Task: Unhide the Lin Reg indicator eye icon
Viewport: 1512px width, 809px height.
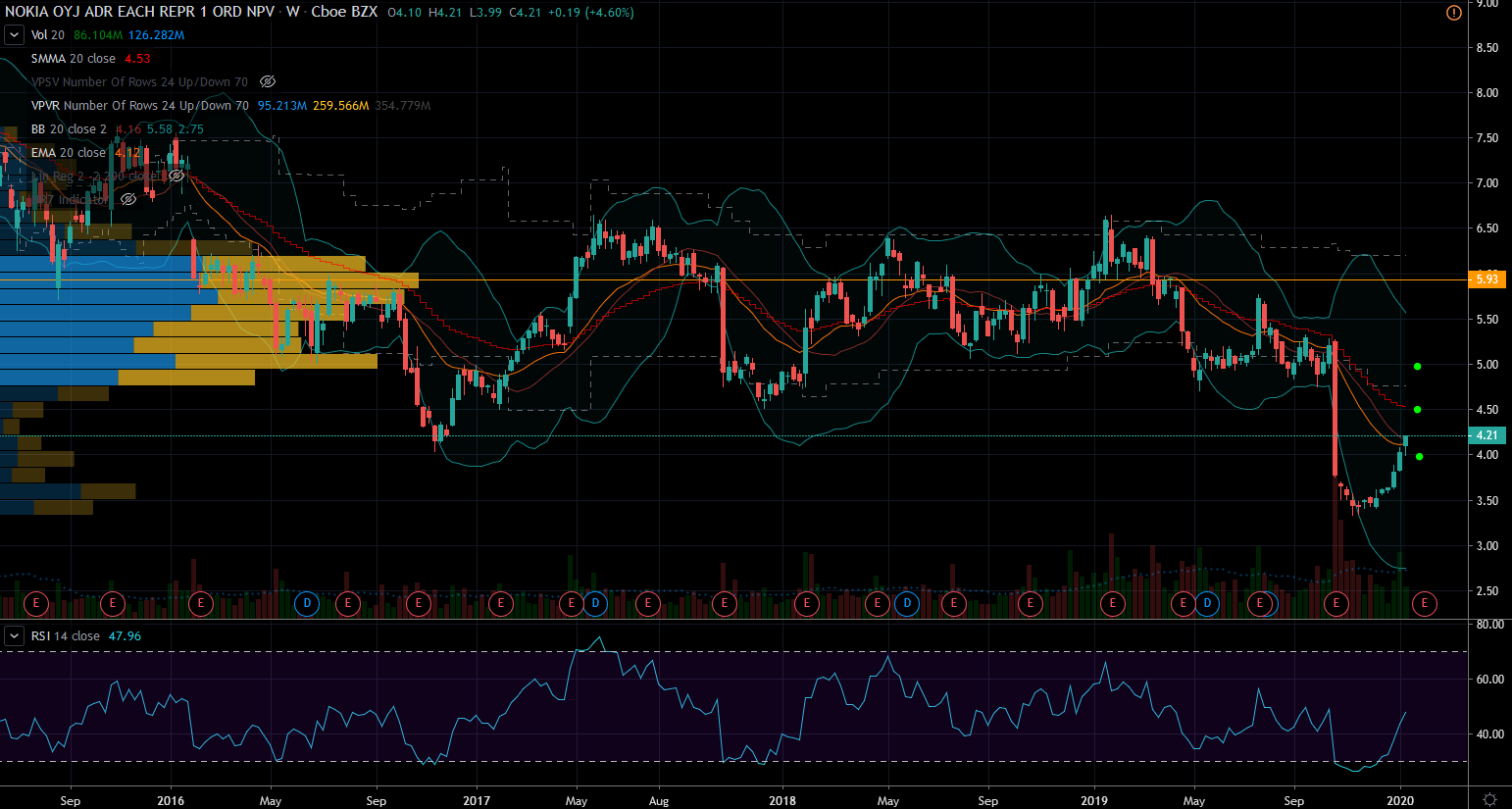Action: coord(176,177)
